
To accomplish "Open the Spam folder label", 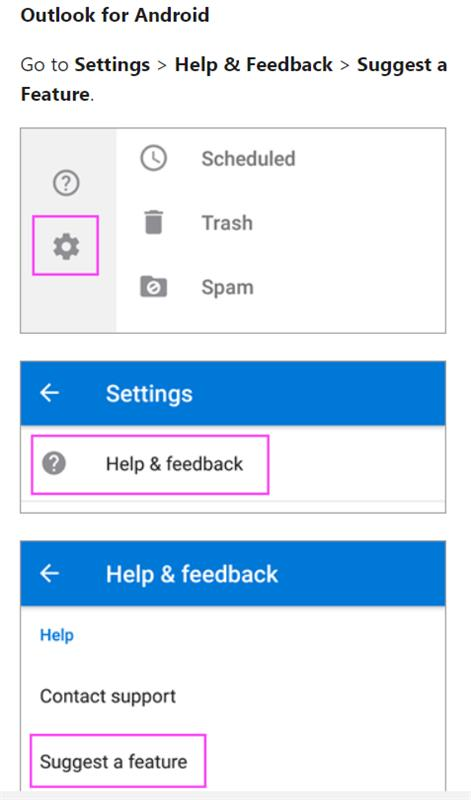I will [x=228, y=288].
